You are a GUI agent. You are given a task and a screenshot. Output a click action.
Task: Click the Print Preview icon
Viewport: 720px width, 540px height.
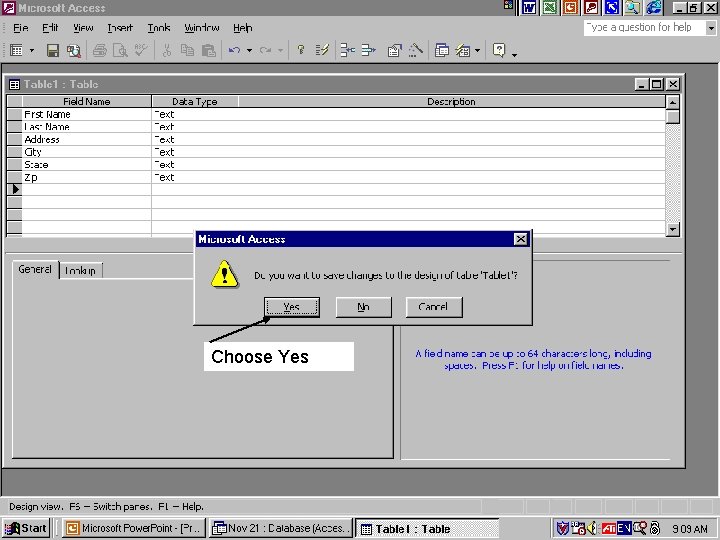coord(120,50)
